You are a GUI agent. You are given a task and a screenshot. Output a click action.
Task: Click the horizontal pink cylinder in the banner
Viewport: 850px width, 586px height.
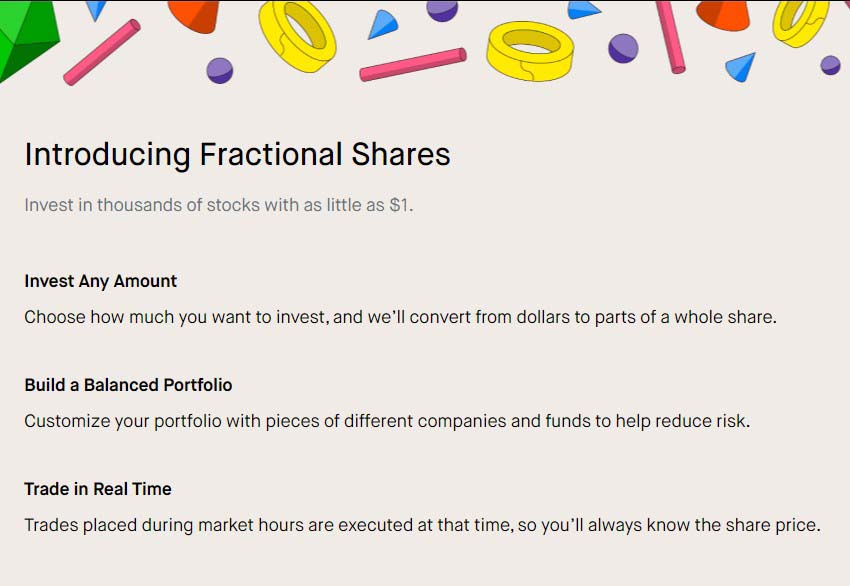click(x=413, y=65)
